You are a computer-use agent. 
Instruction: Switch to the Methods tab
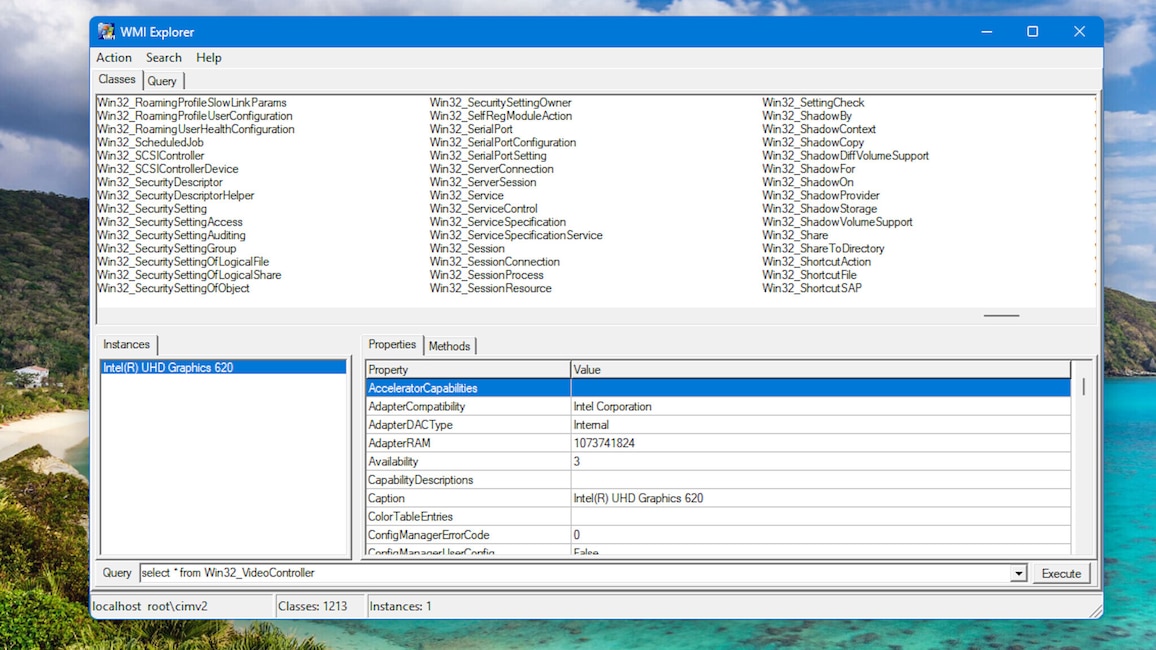(x=449, y=346)
